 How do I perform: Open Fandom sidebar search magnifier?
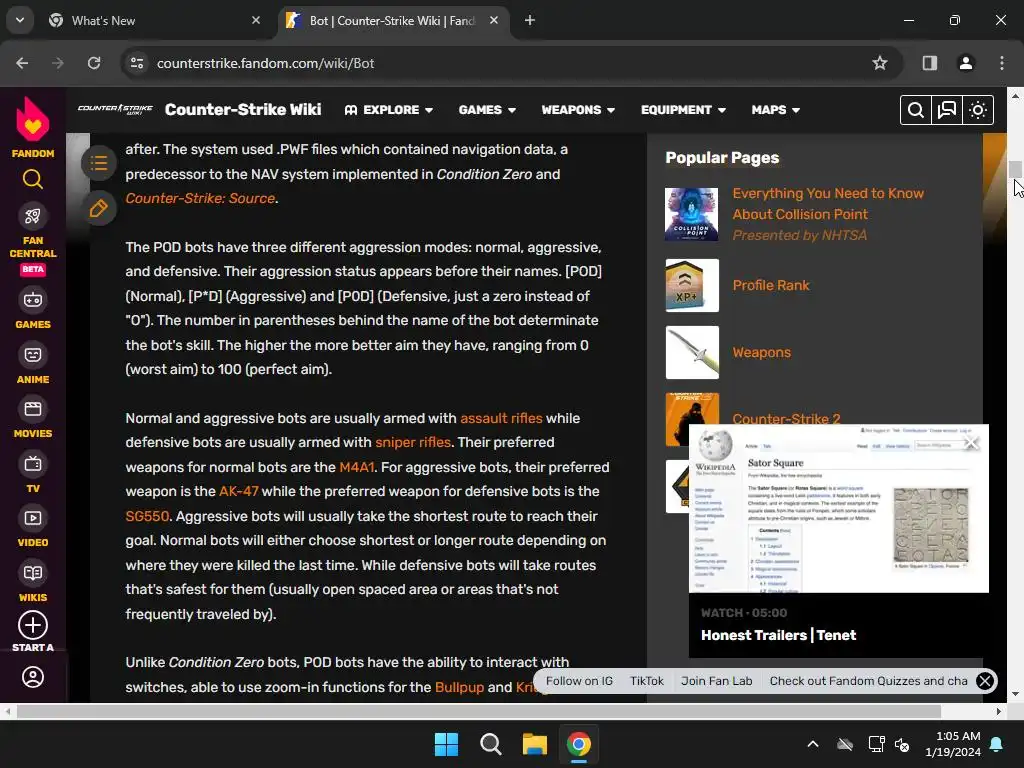(33, 179)
